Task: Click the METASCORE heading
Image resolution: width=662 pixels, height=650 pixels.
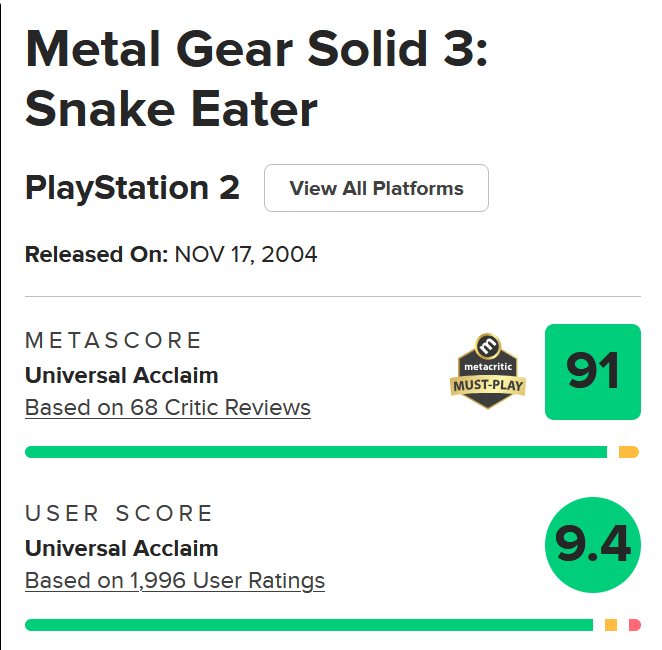Action: click(x=114, y=341)
